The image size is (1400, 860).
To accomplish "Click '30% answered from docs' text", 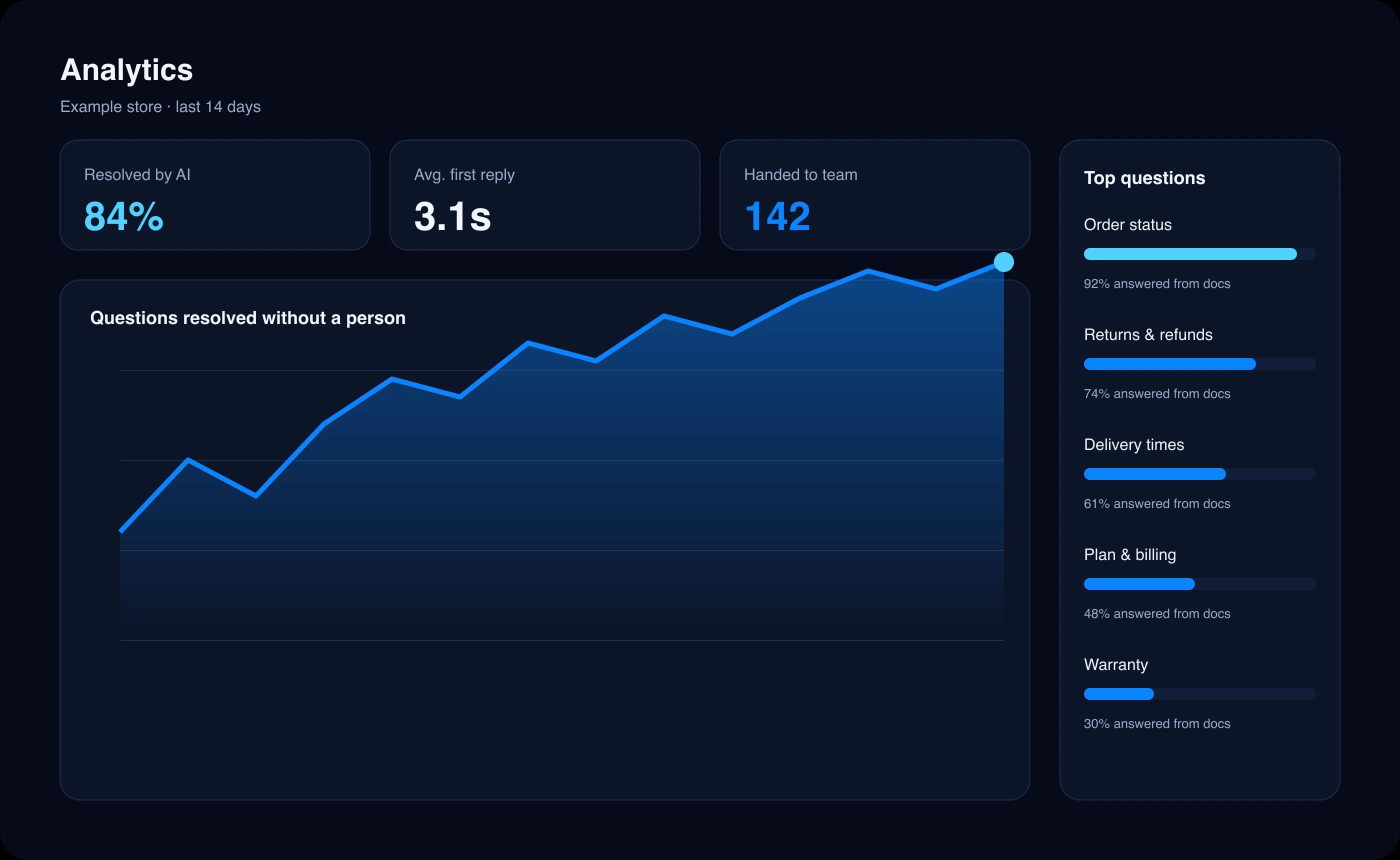I will tap(1156, 723).
